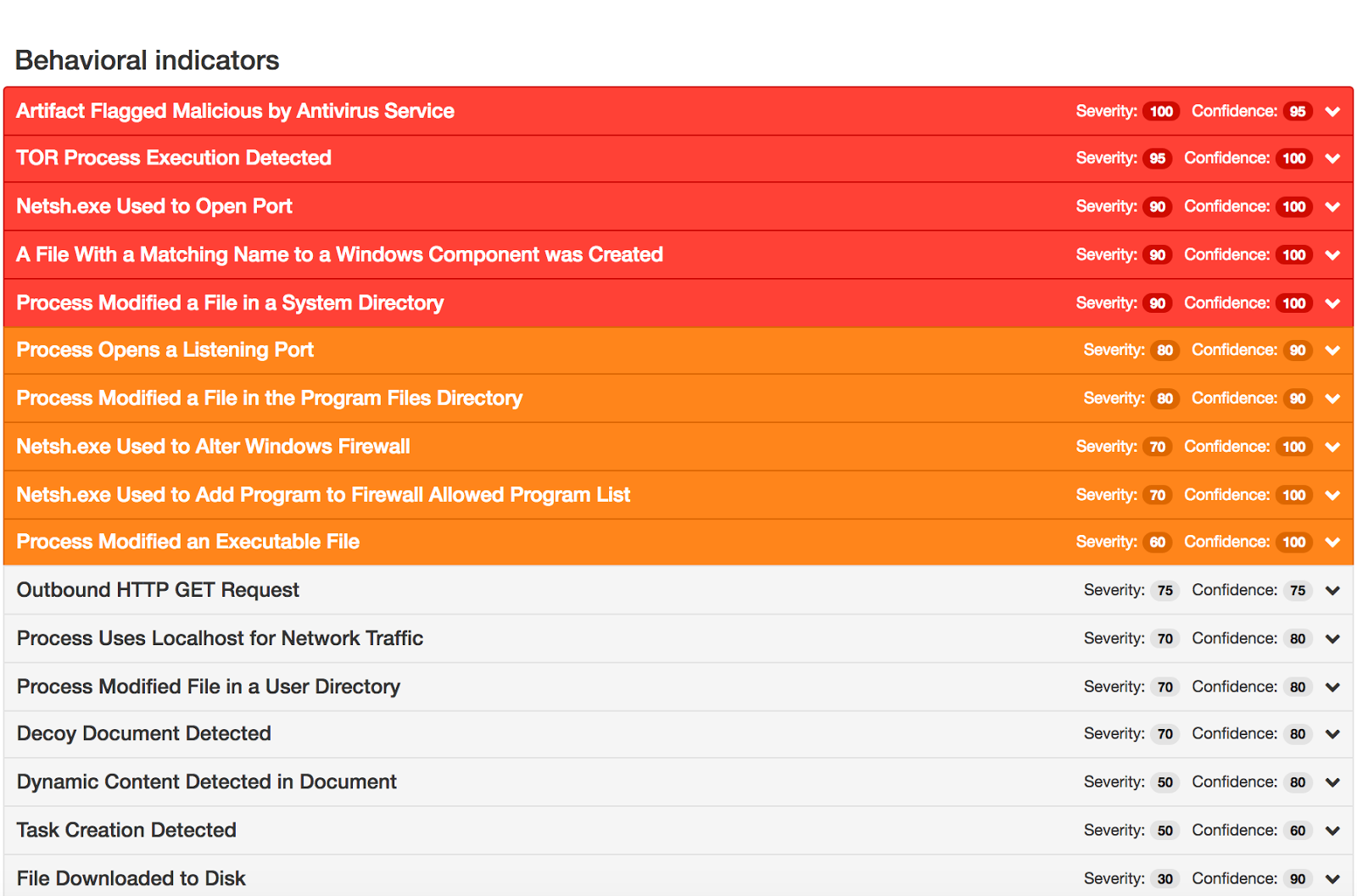Expand File Downloaded to Disk chevron
The width and height of the screenshot is (1357, 896).
1332,879
